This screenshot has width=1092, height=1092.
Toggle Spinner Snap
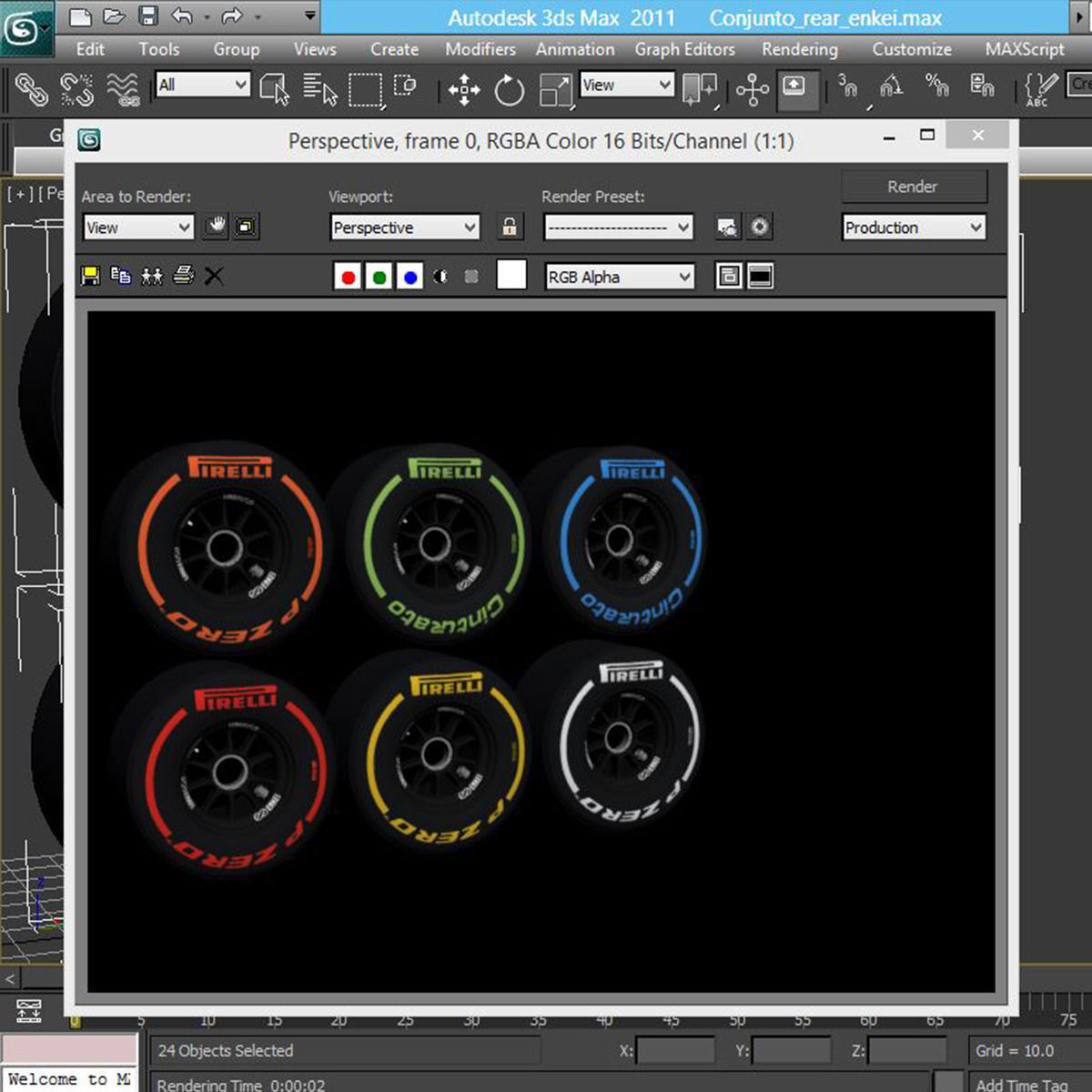coord(982,87)
